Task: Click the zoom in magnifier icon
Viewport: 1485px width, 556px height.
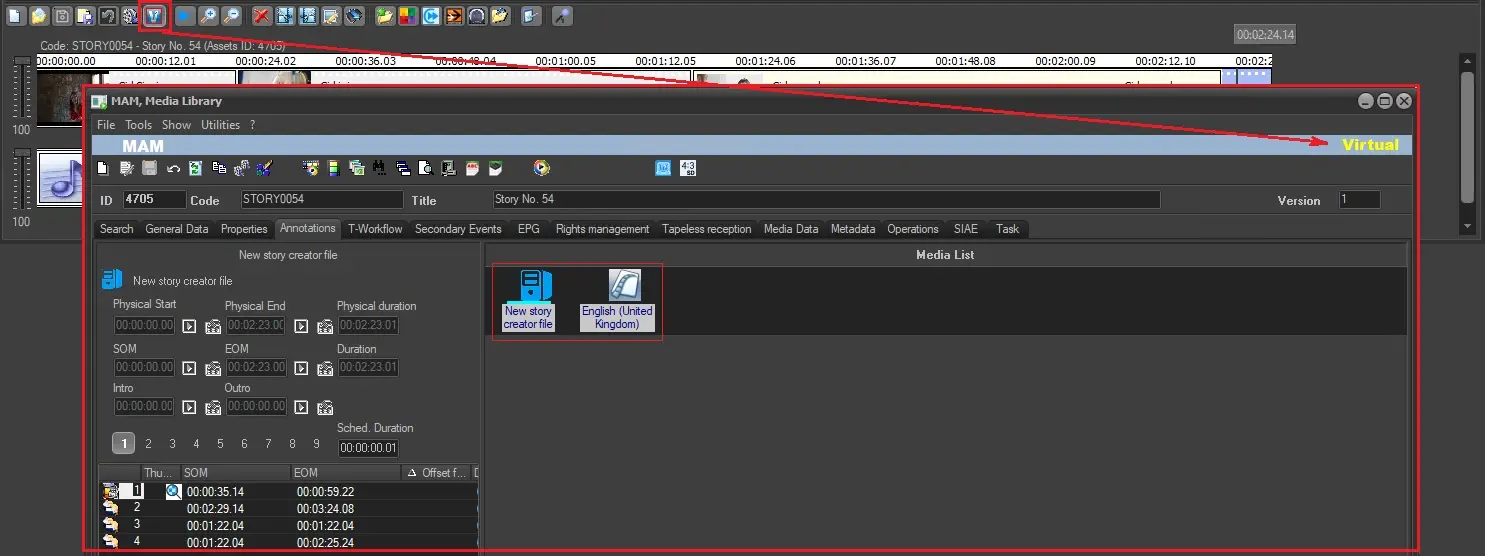Action: click(208, 15)
